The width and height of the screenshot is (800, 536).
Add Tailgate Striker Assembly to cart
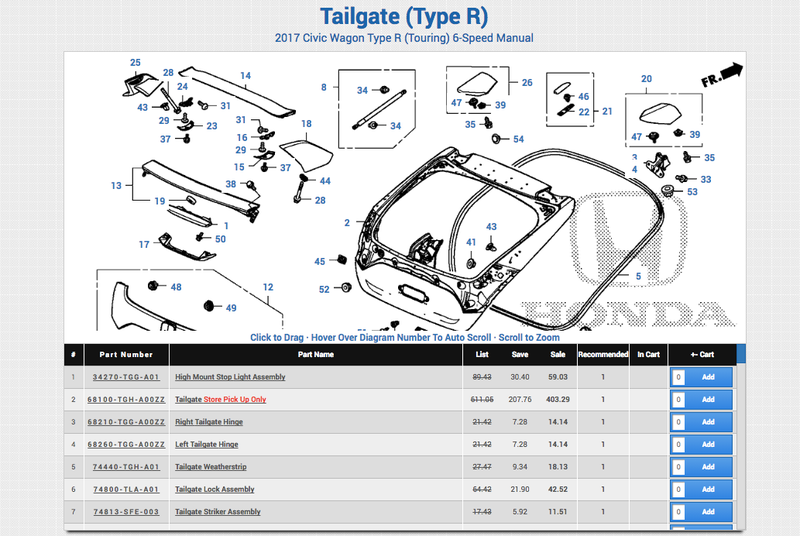pos(708,512)
